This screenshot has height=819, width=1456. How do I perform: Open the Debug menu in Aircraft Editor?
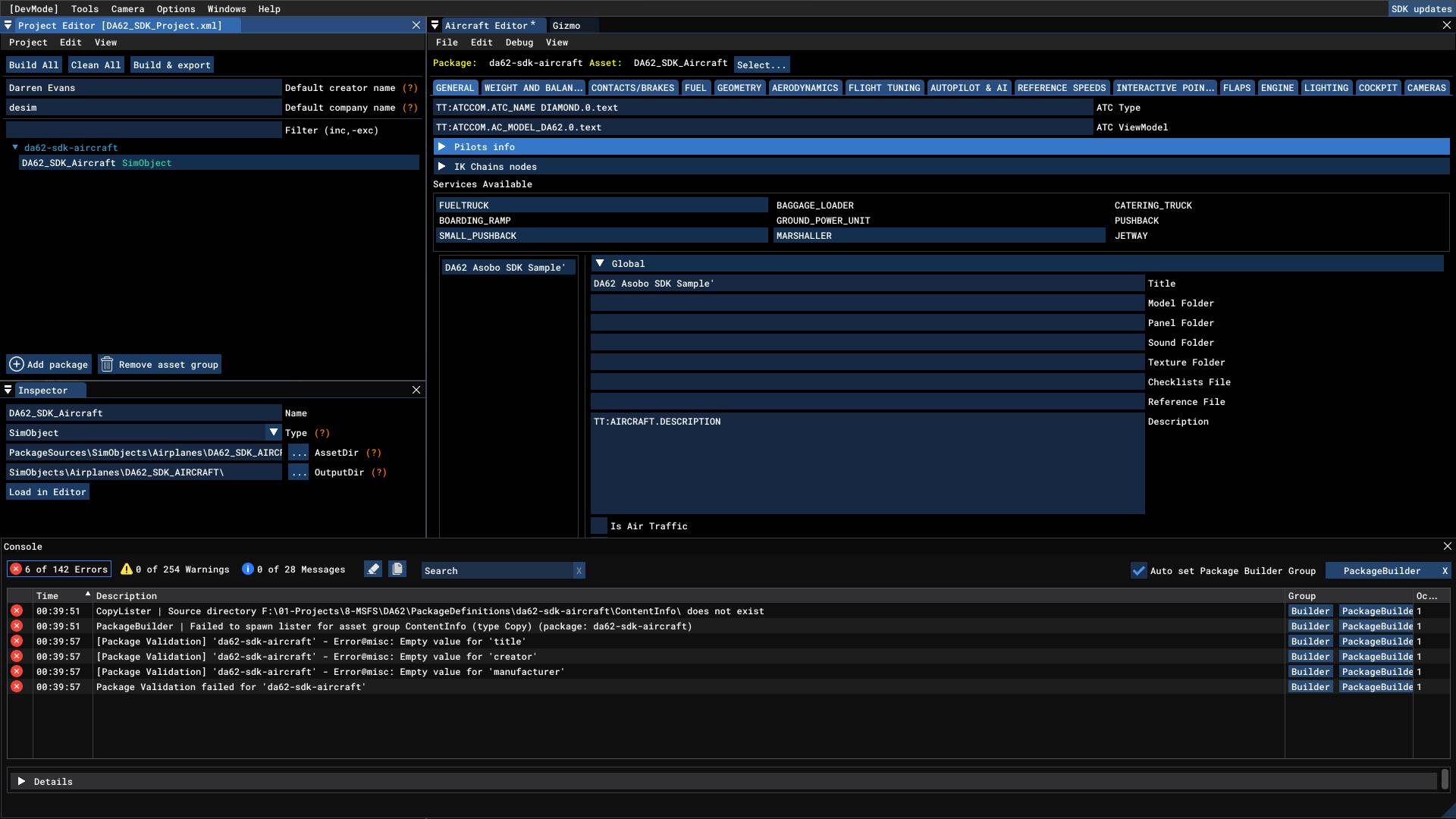(x=519, y=42)
